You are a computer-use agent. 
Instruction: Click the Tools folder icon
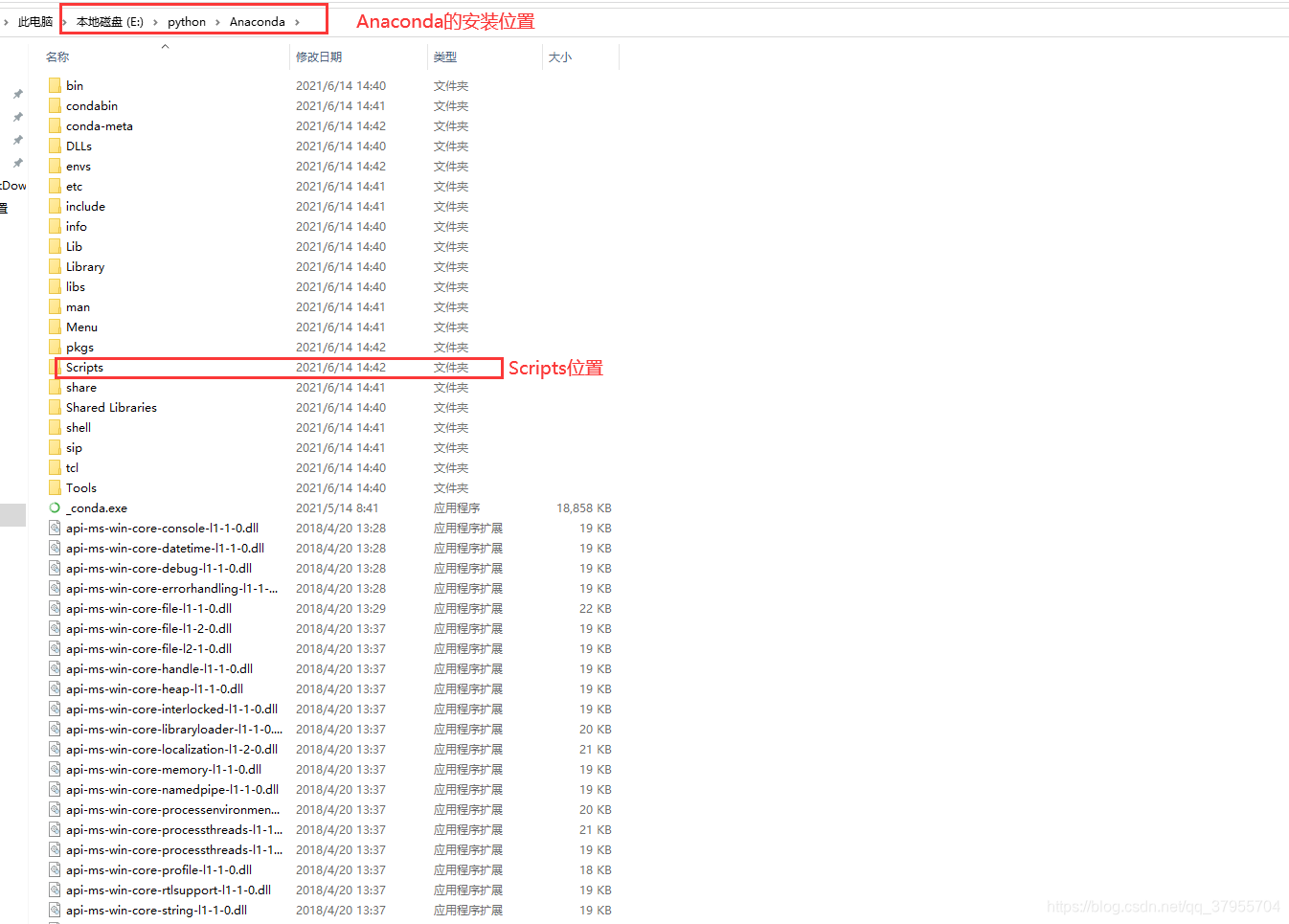click(x=55, y=487)
